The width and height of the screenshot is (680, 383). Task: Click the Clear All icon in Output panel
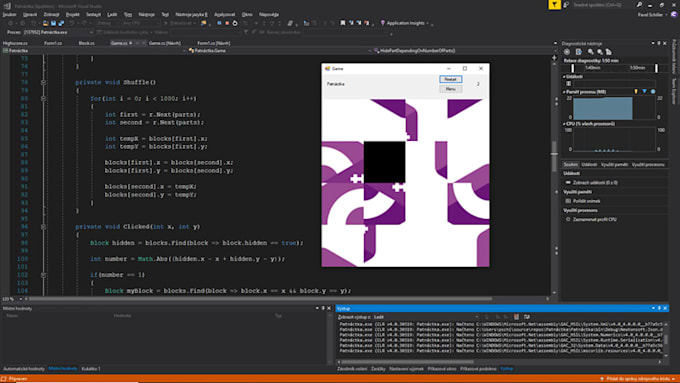point(516,317)
